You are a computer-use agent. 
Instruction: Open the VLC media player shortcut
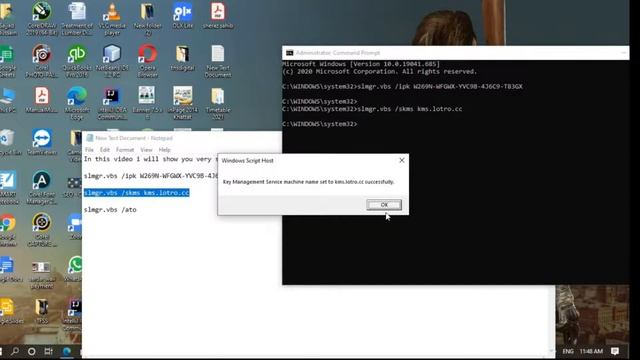[112, 18]
